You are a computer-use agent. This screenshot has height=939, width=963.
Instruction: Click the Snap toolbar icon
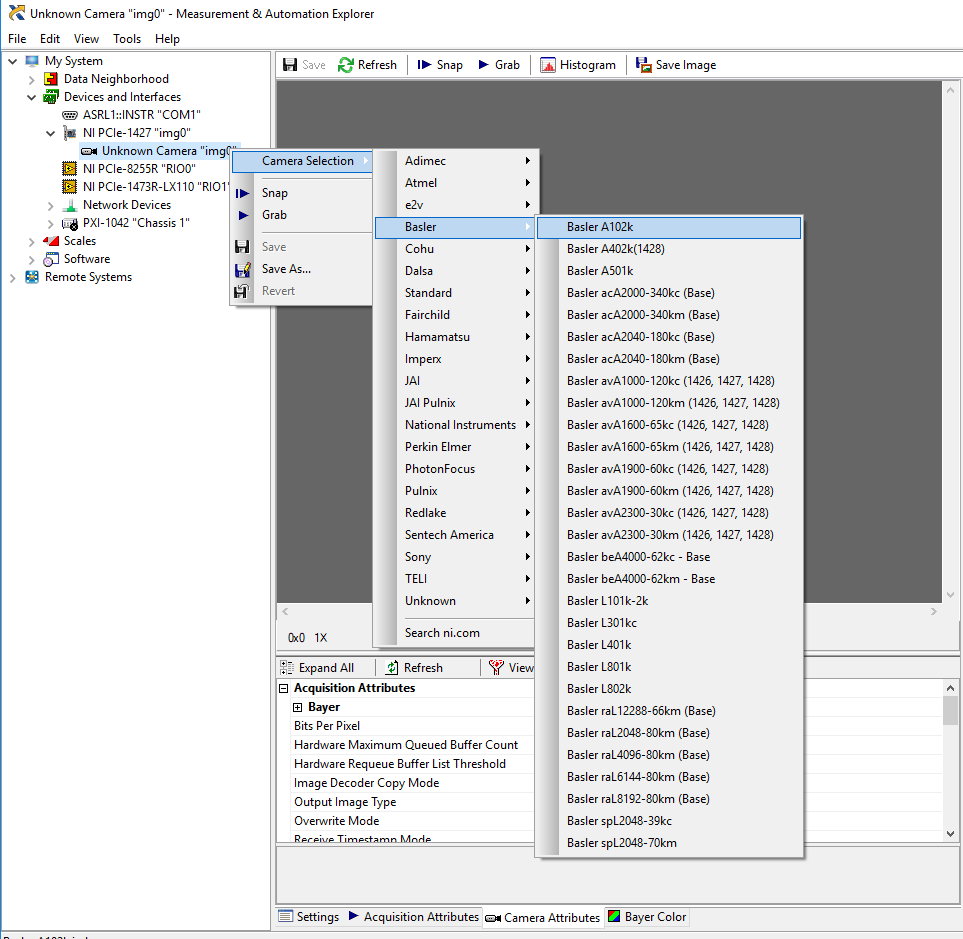pos(424,65)
